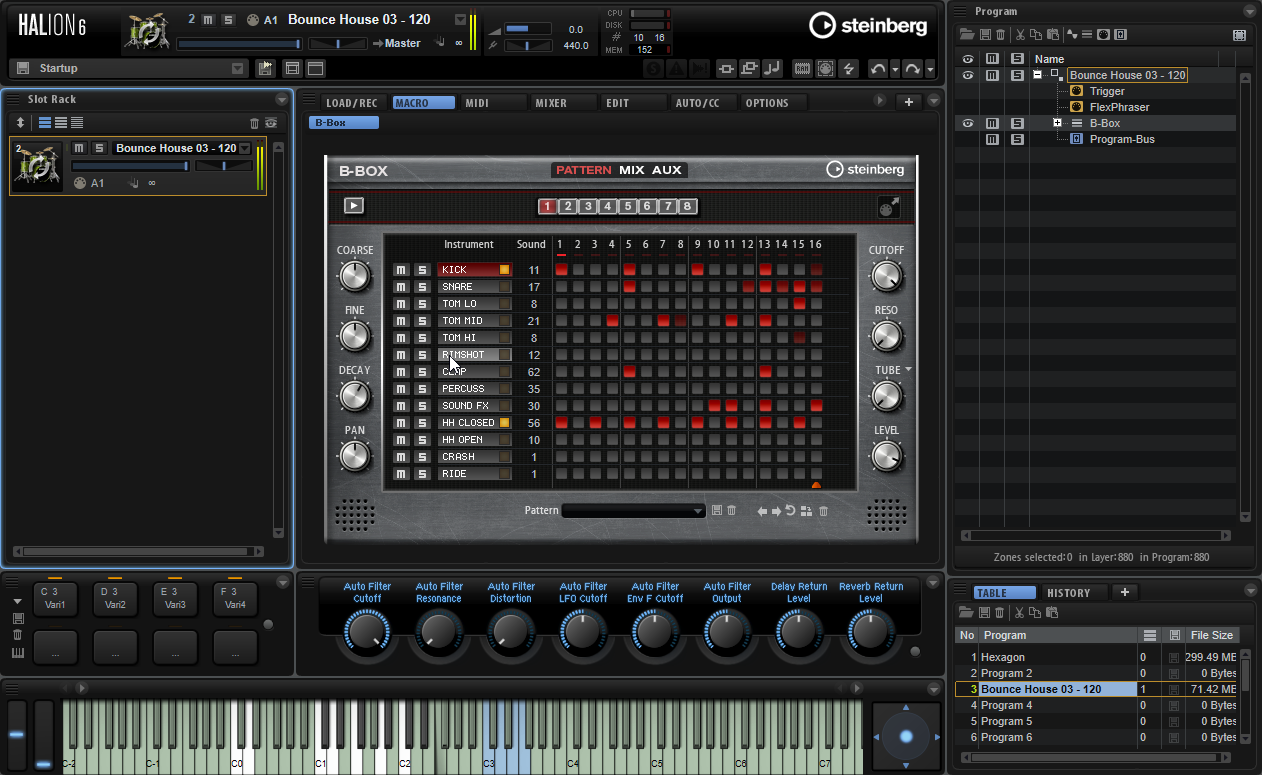Trigger the C3 Vari1 pad
Image resolution: width=1262 pixels, height=775 pixels.
tap(55, 598)
